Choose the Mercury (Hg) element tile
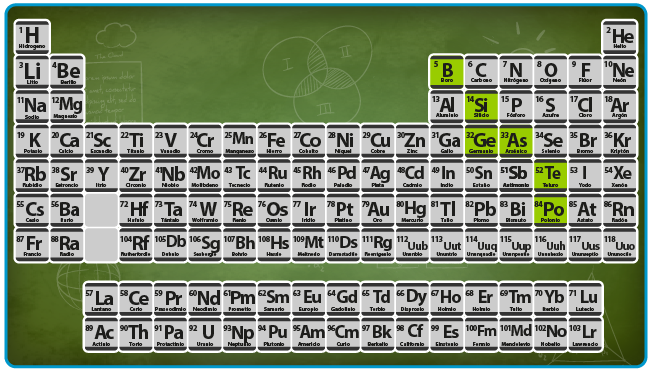 click(412, 210)
